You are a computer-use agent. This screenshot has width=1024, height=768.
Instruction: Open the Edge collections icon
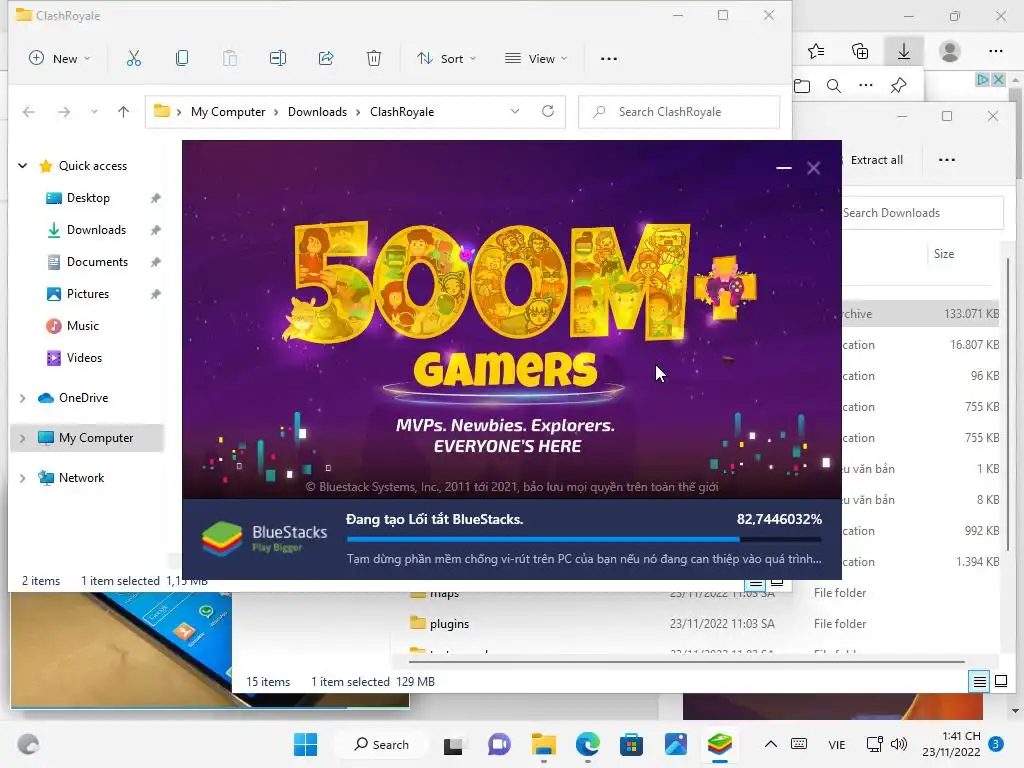[x=860, y=51]
